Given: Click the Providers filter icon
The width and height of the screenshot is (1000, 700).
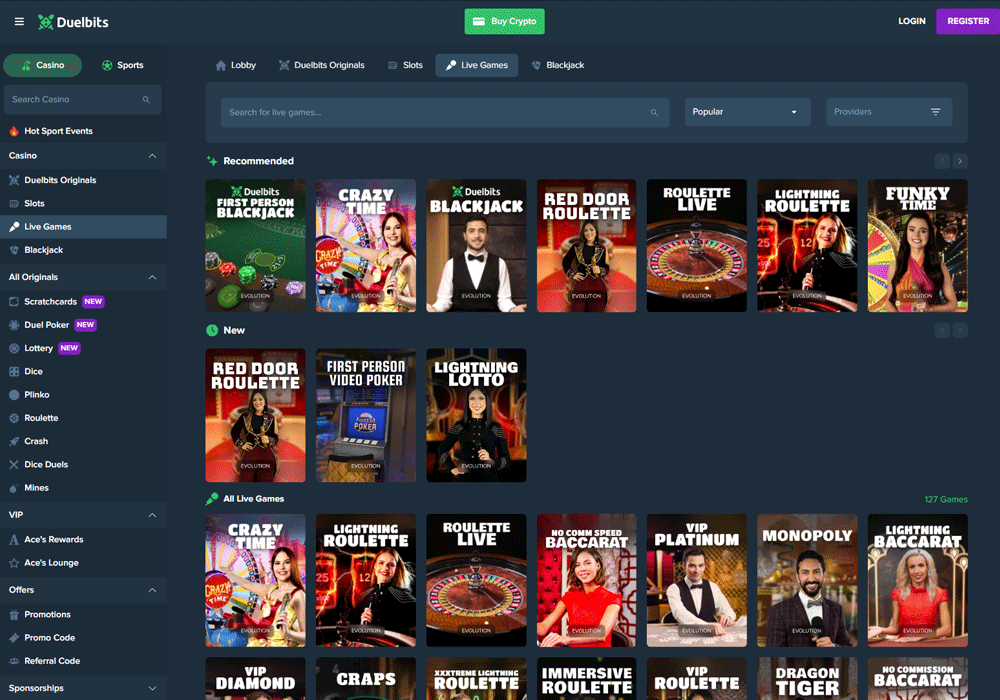Looking at the screenshot, I should coord(935,112).
